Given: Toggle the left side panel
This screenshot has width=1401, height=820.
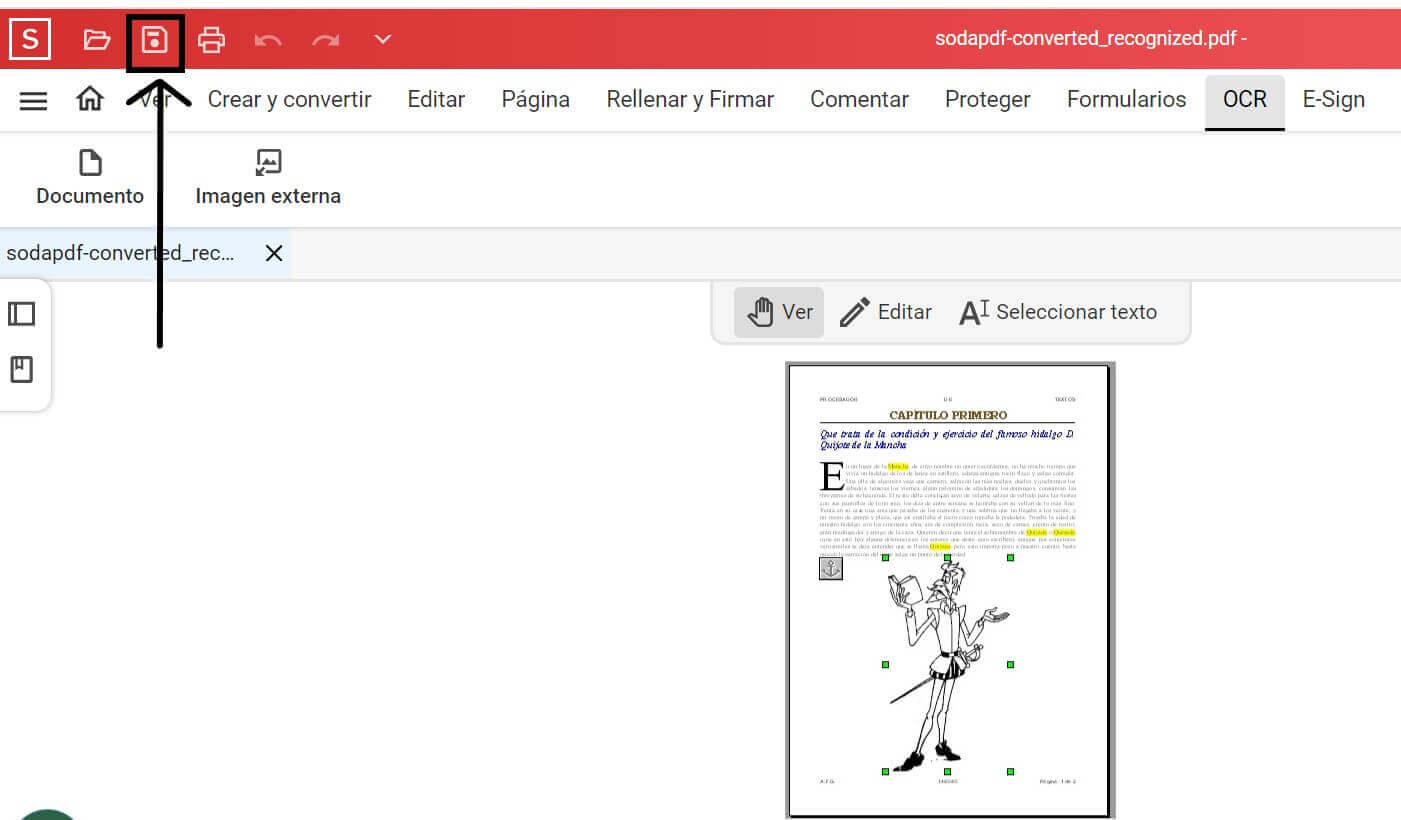Looking at the screenshot, I should click(x=22, y=313).
